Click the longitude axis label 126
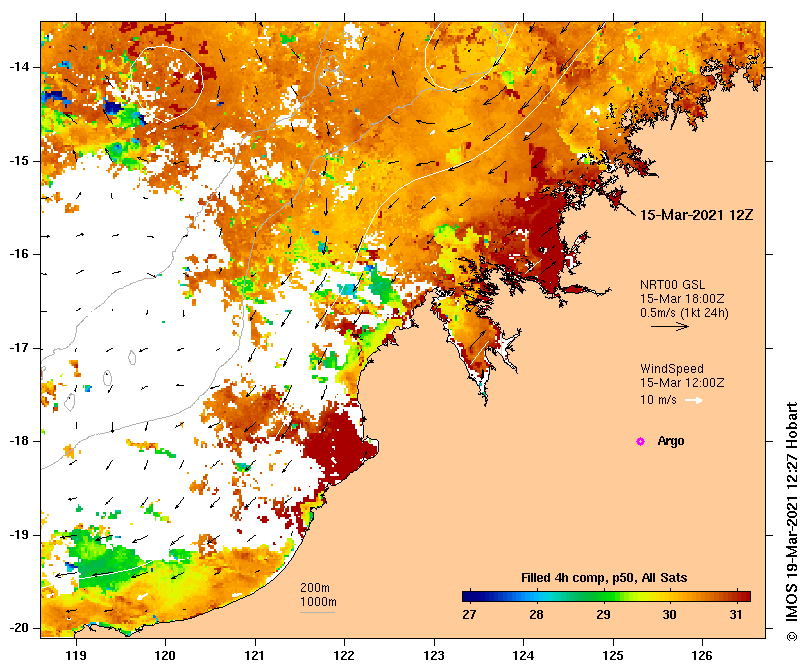 click(x=702, y=656)
